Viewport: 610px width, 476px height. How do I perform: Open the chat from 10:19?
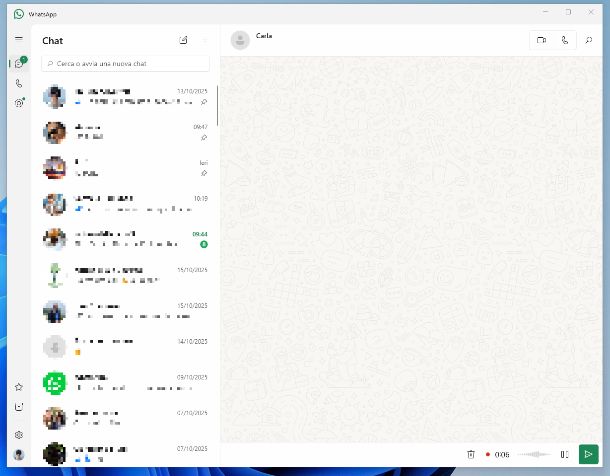point(125,204)
